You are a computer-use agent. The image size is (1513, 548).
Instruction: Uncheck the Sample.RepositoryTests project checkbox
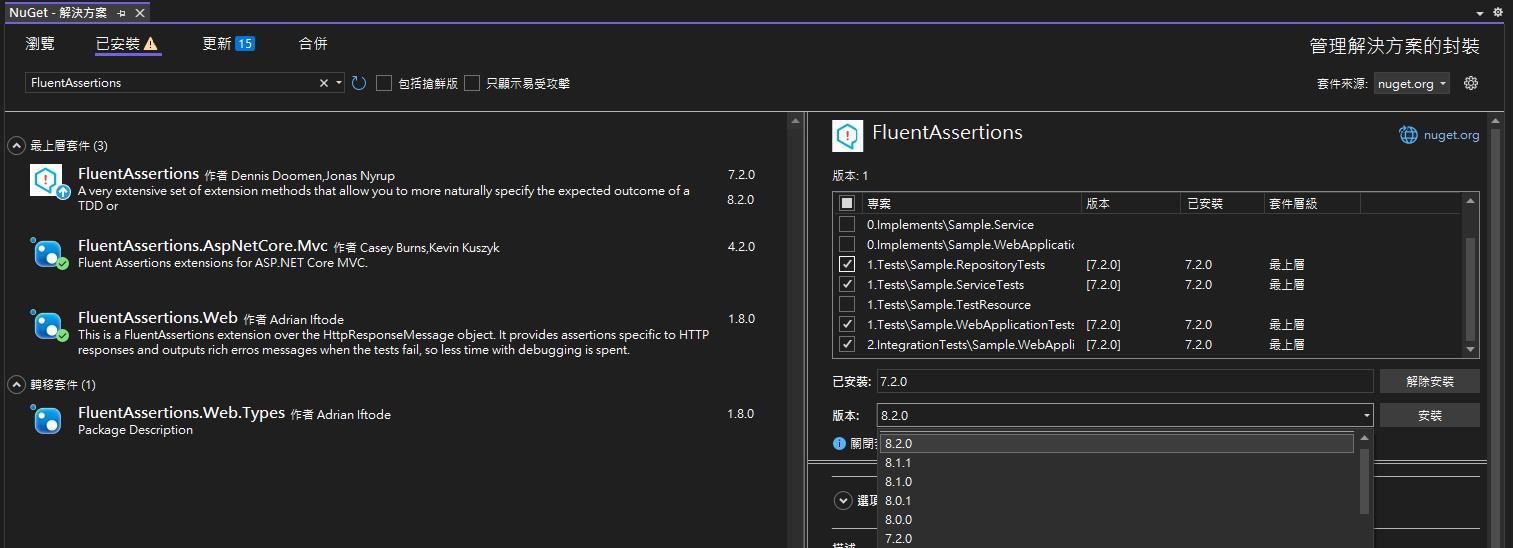click(x=847, y=265)
